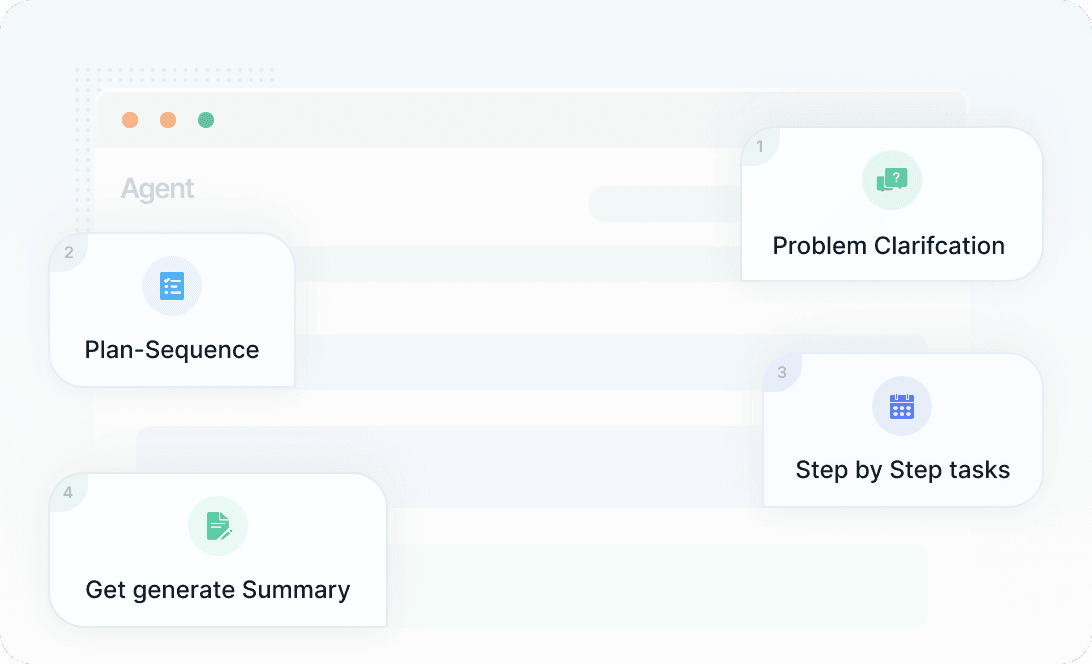Click the Plan-Sequence checklist icon
The height and width of the screenshot is (664, 1092).
172,286
